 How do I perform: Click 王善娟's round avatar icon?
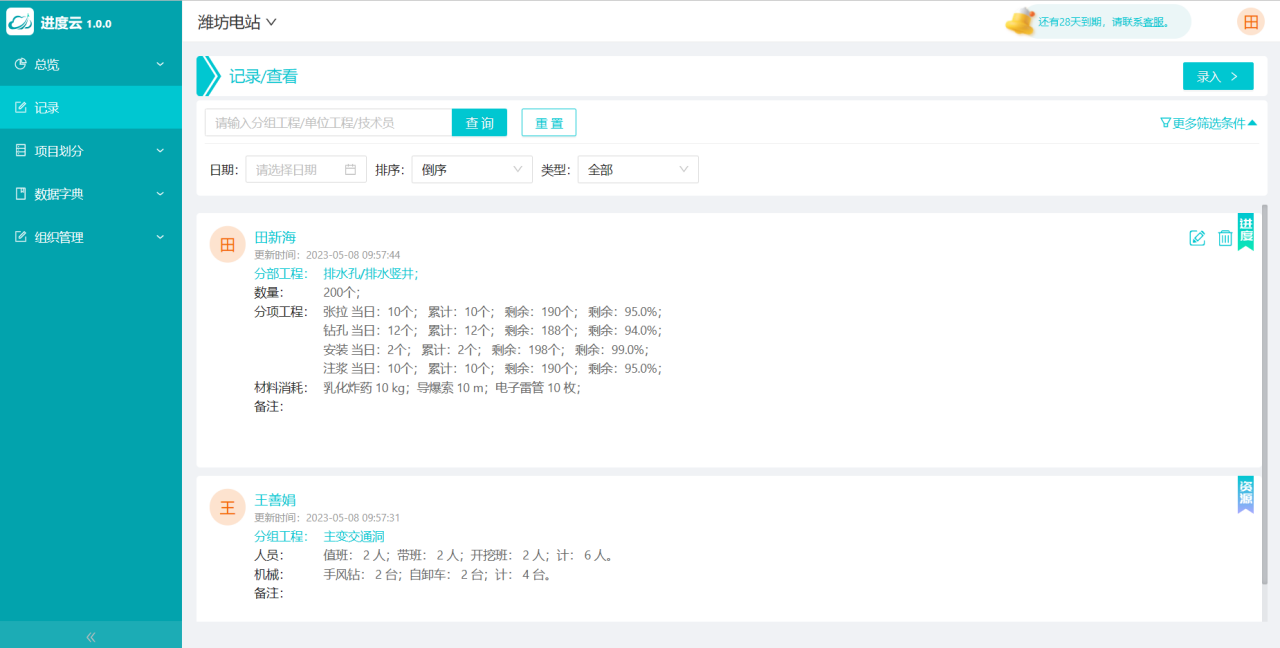[227, 507]
